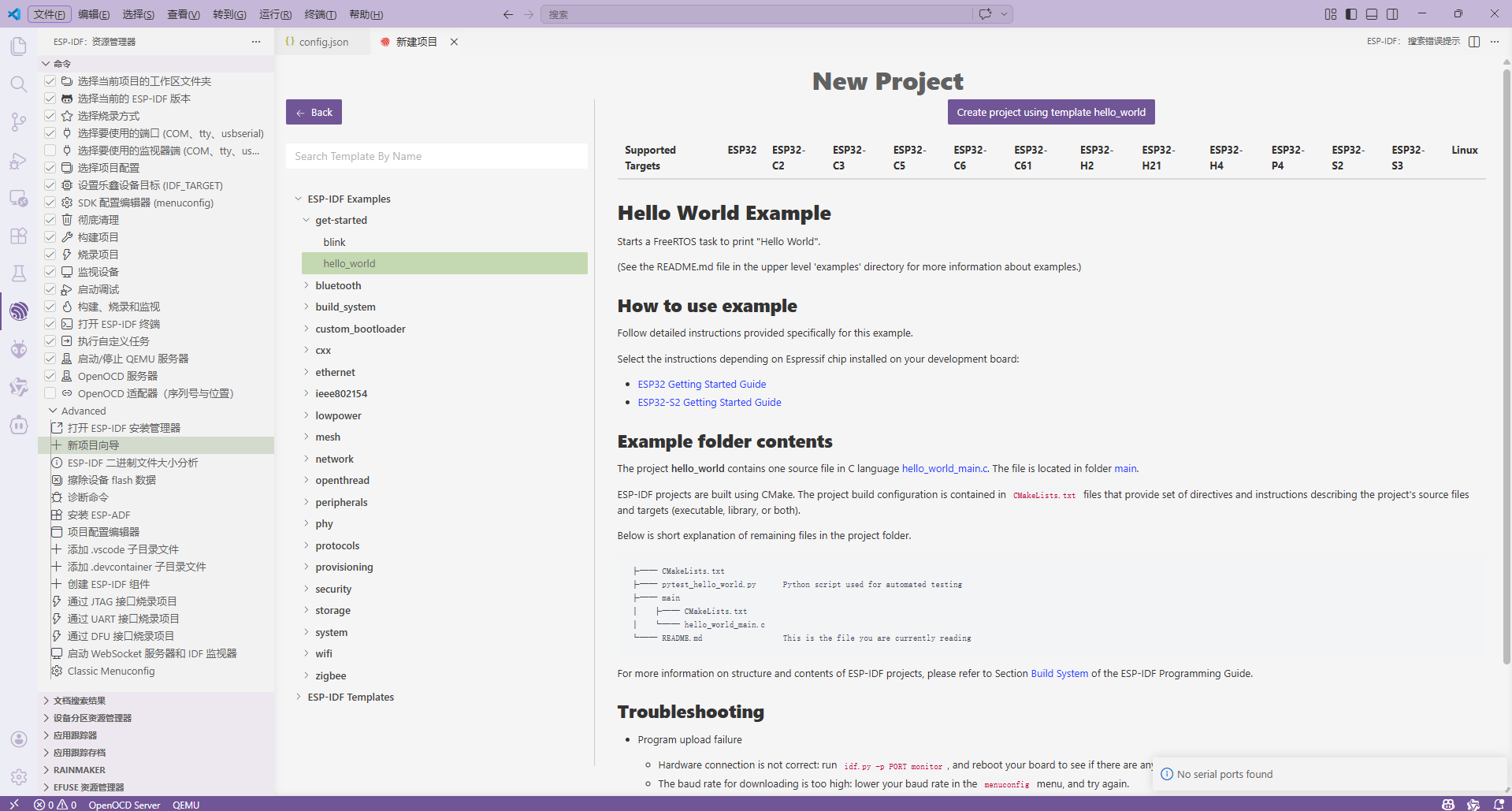Click Create project using template hello_world
Screen dimensions: 1512x811
pos(1051,112)
